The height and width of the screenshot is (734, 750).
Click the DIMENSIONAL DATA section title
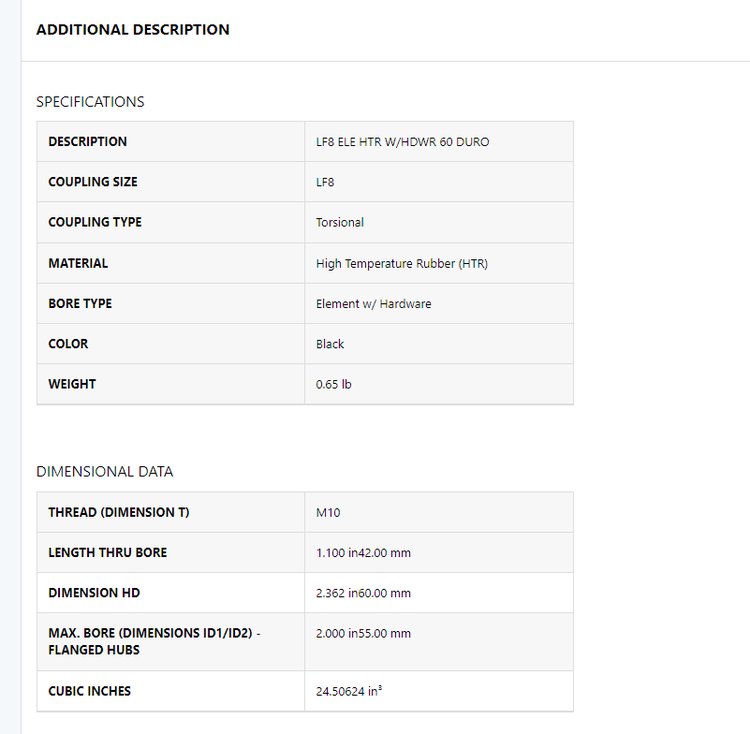pyautogui.click(x=105, y=472)
